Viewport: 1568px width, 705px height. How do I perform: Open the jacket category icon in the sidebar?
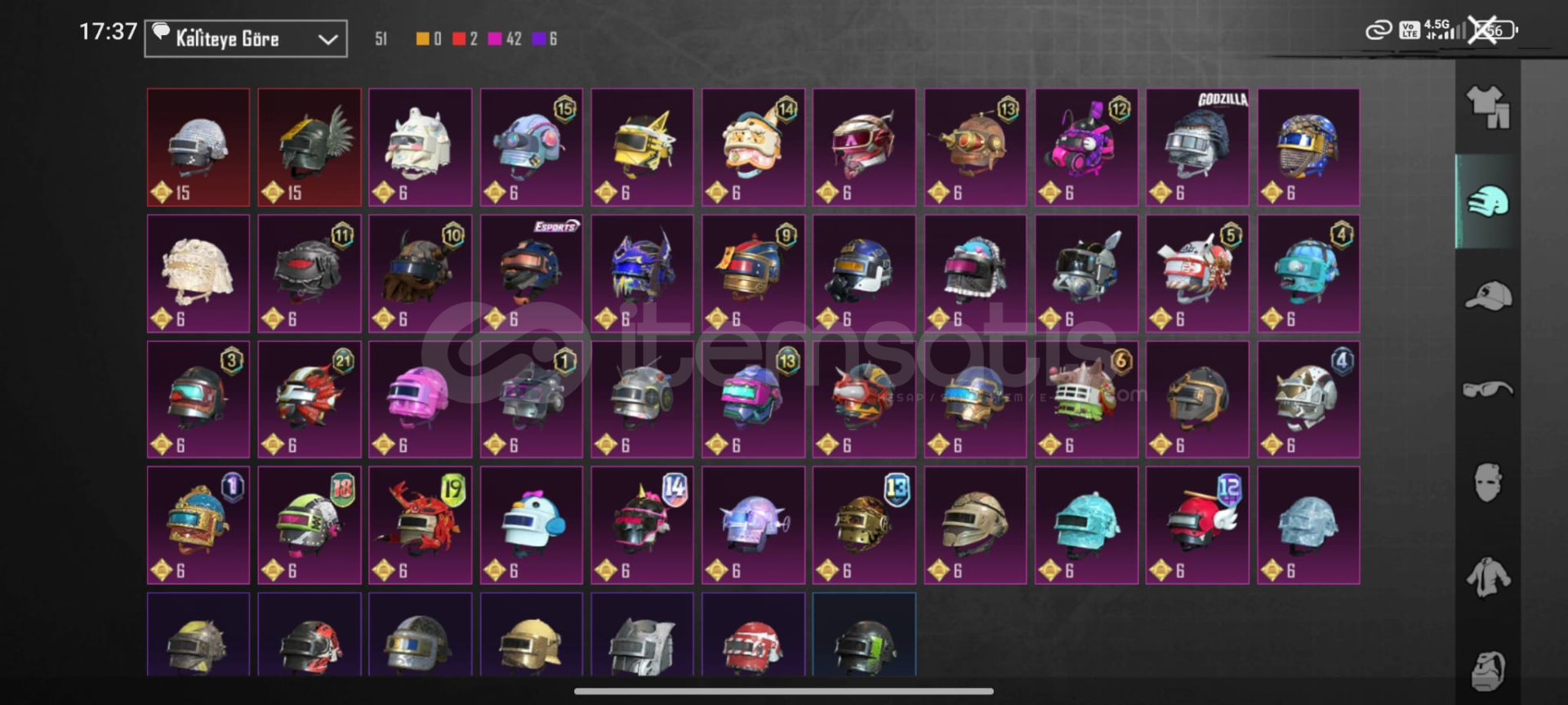pos(1488,577)
